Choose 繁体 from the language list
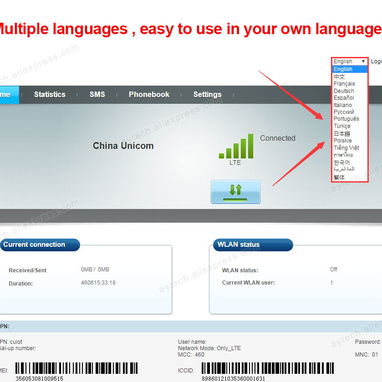This screenshot has width=382, height=382. click(339, 177)
